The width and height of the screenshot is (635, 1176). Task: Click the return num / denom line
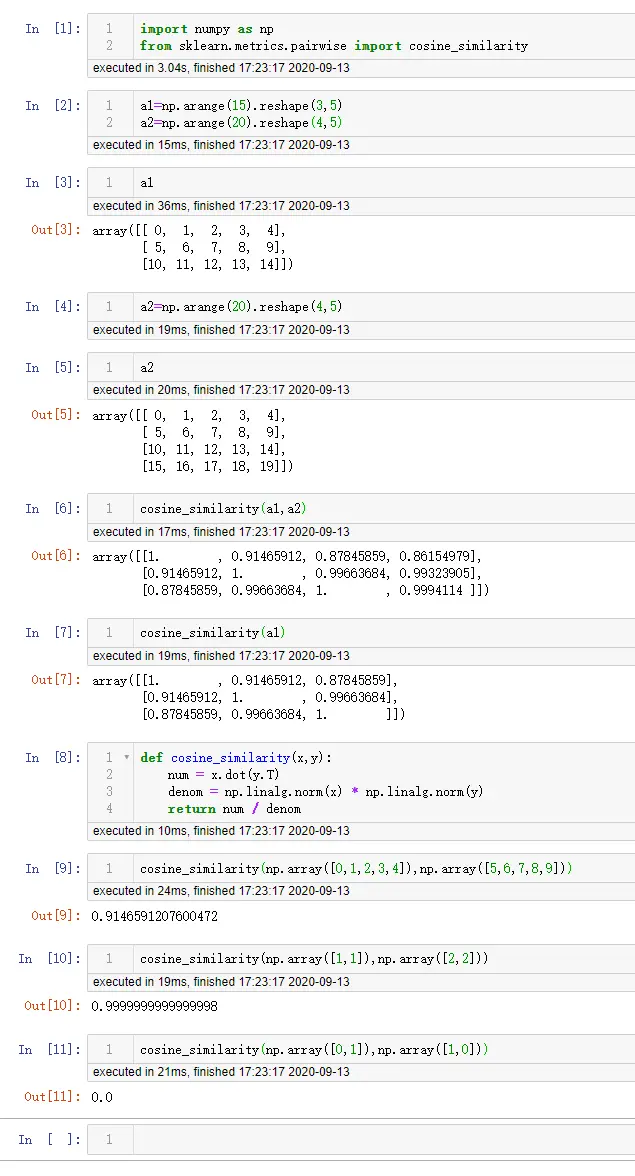coord(234,809)
